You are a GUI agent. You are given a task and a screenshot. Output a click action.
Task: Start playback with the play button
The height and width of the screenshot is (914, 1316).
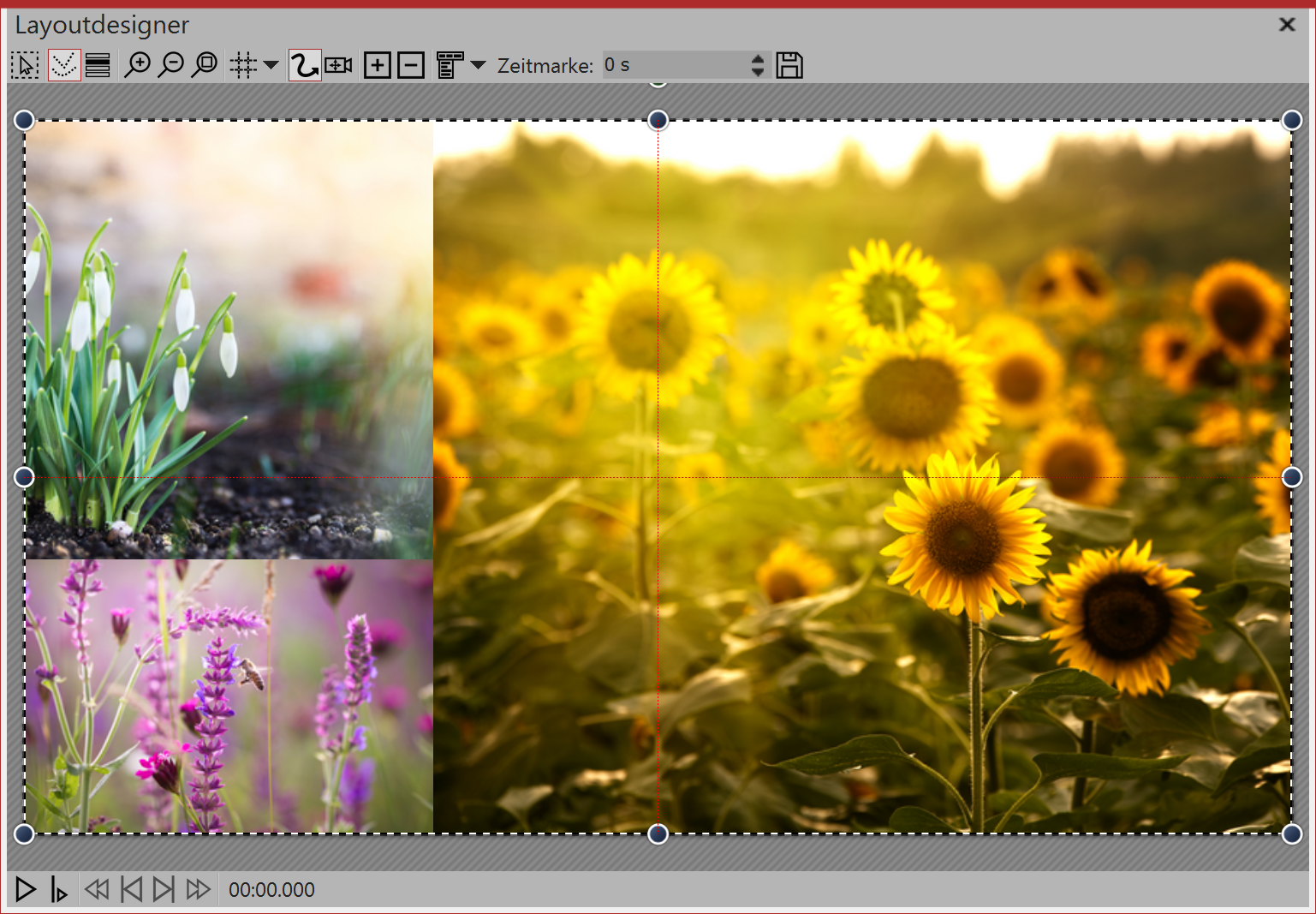pyautogui.click(x=26, y=889)
